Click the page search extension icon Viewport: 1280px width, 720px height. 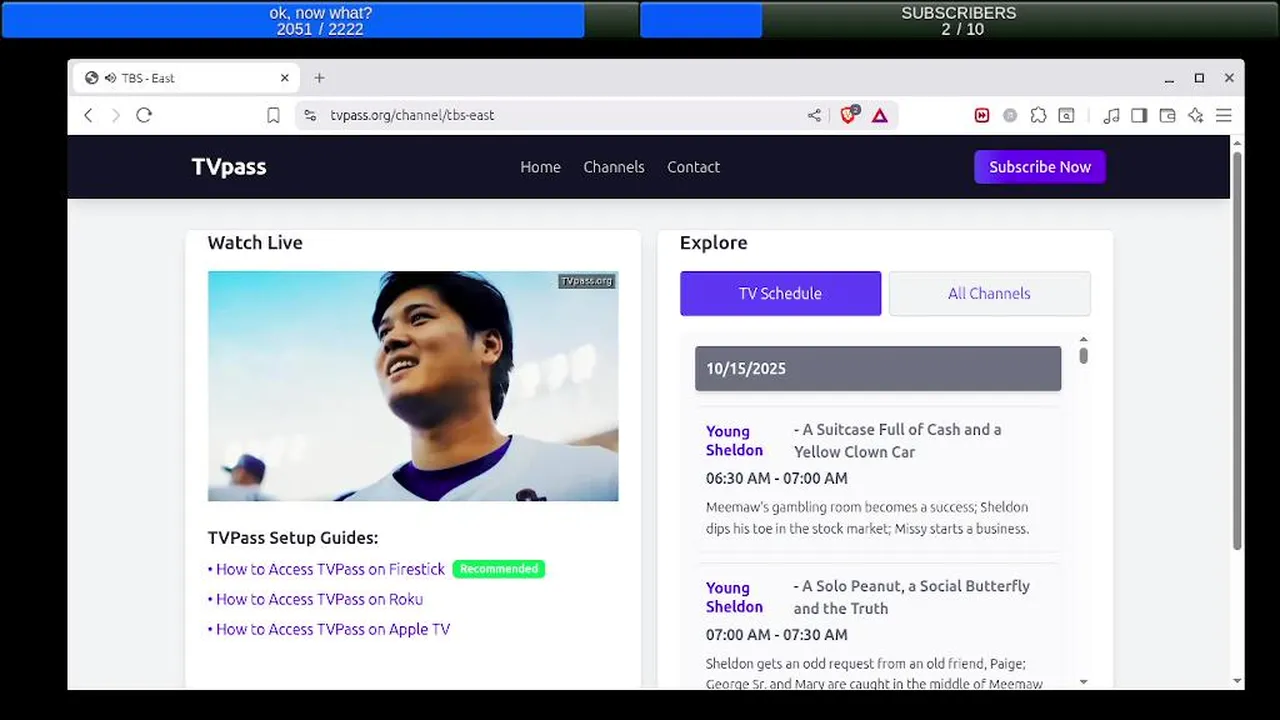[x=1067, y=116]
